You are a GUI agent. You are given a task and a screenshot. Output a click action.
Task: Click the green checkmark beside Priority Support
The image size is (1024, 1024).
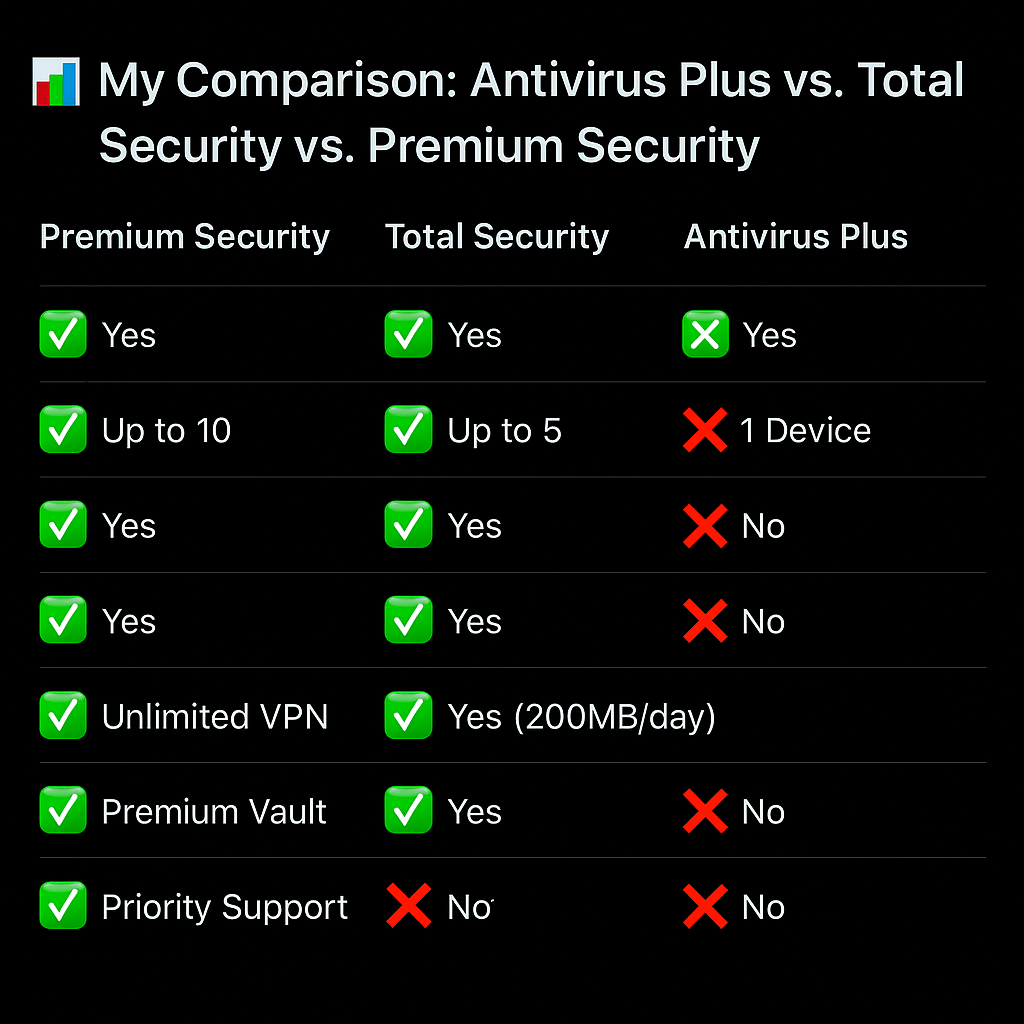tap(63, 906)
